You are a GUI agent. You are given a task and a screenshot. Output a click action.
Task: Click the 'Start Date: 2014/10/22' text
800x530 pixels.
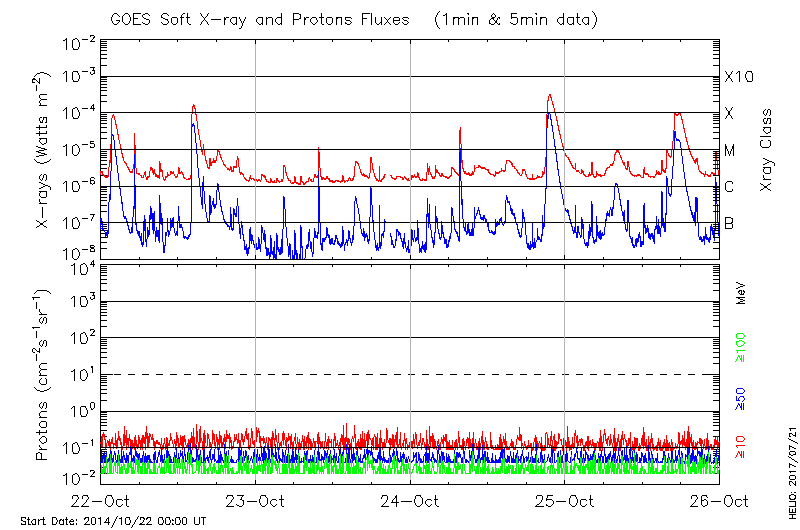pyautogui.click(x=113, y=522)
